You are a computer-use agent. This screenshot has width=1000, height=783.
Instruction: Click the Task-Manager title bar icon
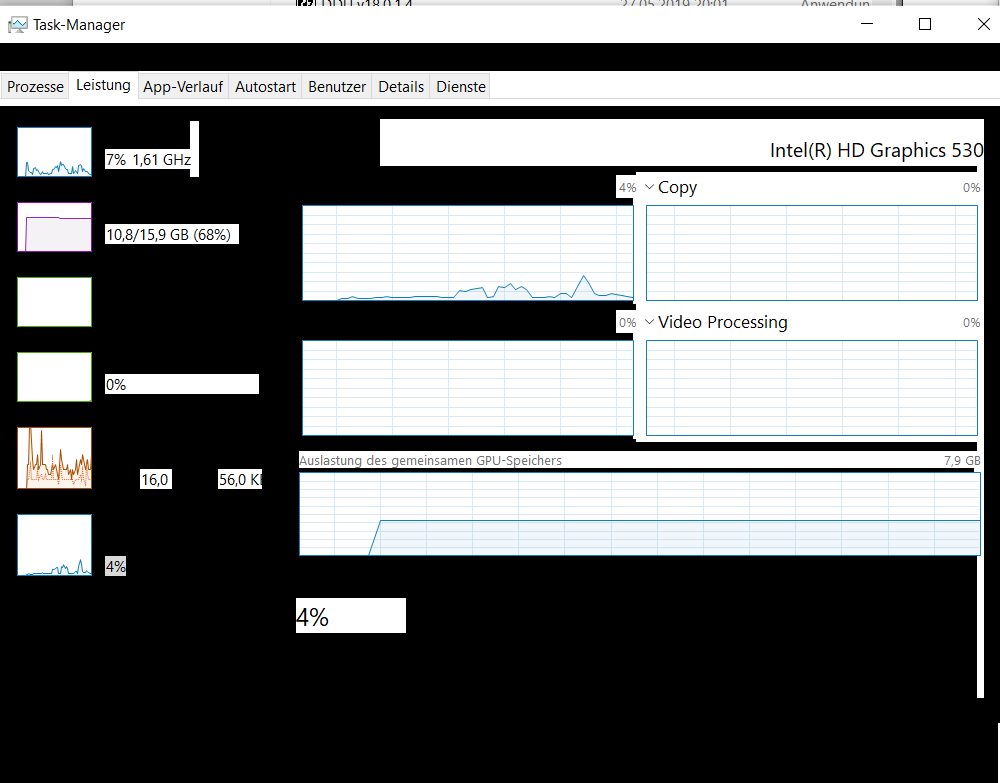pyautogui.click(x=17, y=25)
